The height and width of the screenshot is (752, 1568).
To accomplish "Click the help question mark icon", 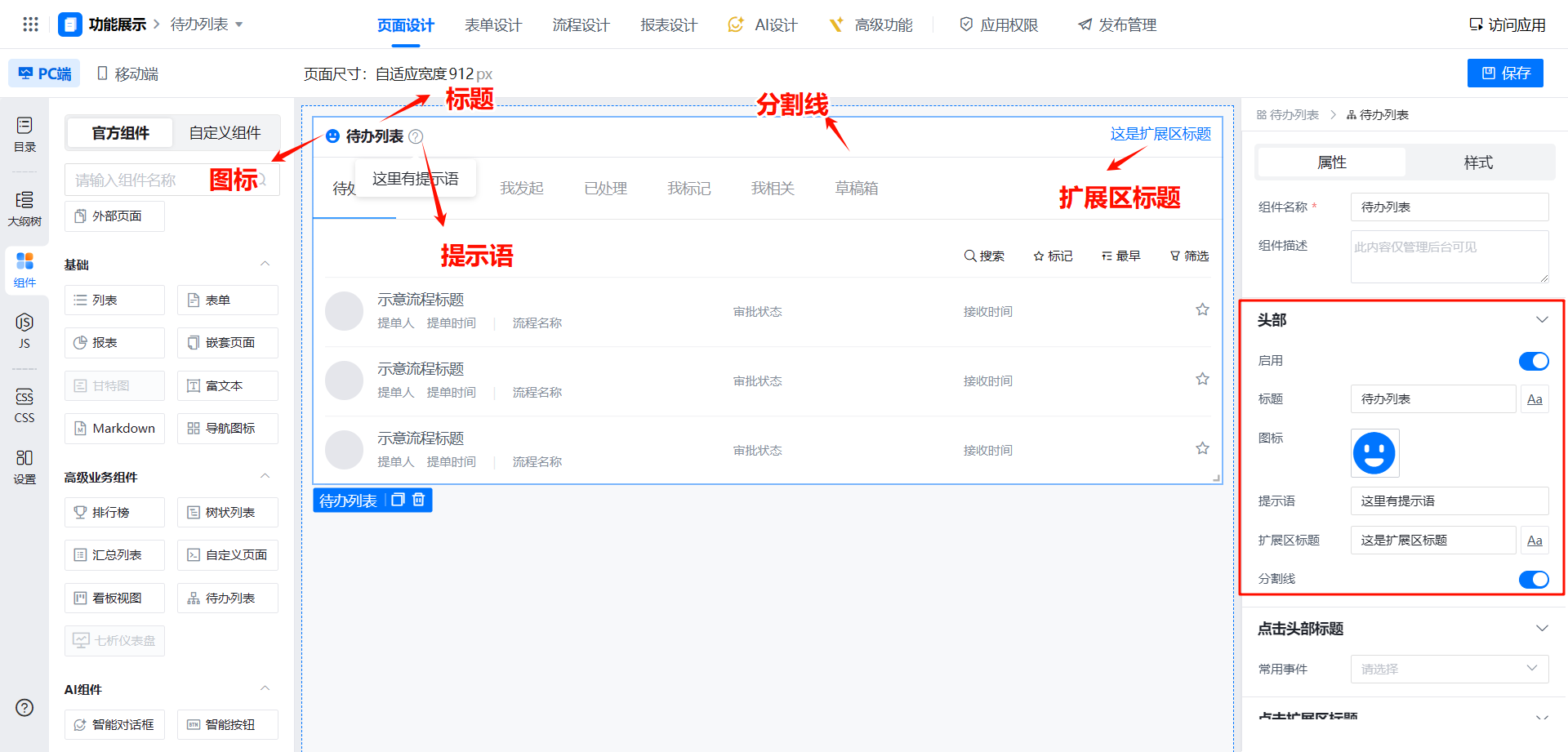I will point(24,707).
